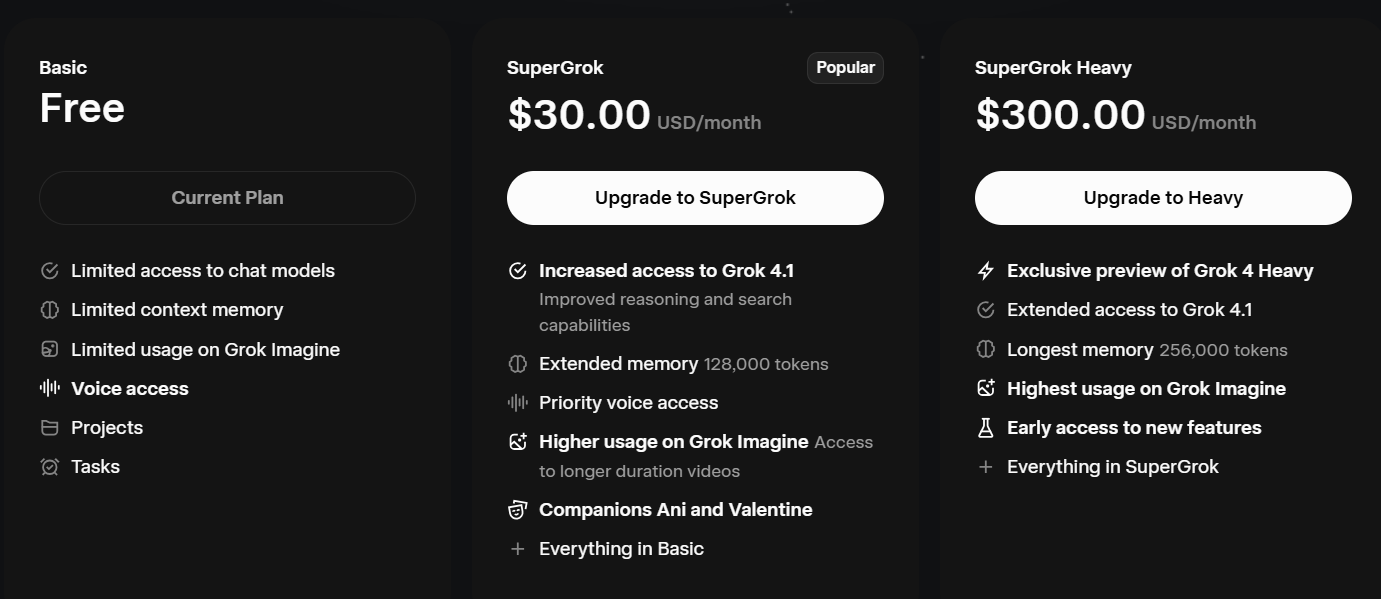Click the brain icon beside Longest memory
Screen dimensions: 1381x599
pyautogui.click(x=985, y=350)
